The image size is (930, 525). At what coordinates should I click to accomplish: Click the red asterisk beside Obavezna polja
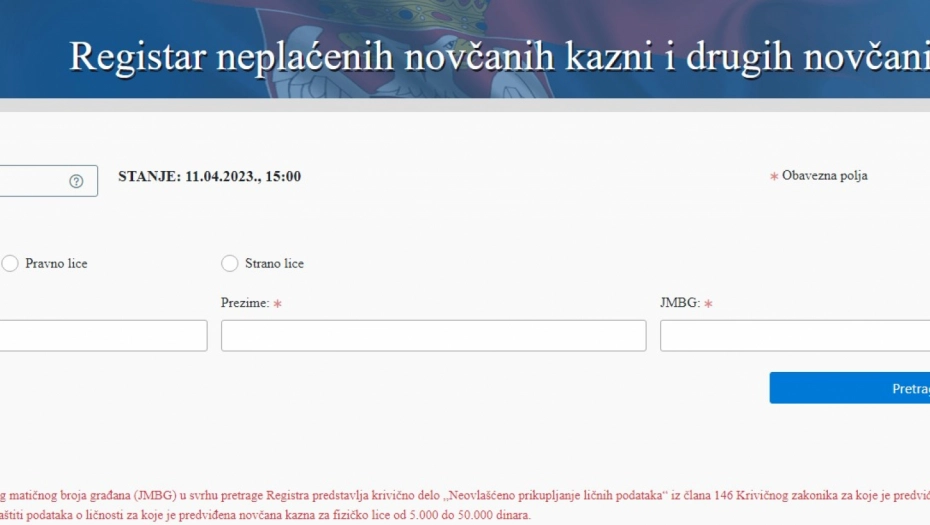point(773,177)
